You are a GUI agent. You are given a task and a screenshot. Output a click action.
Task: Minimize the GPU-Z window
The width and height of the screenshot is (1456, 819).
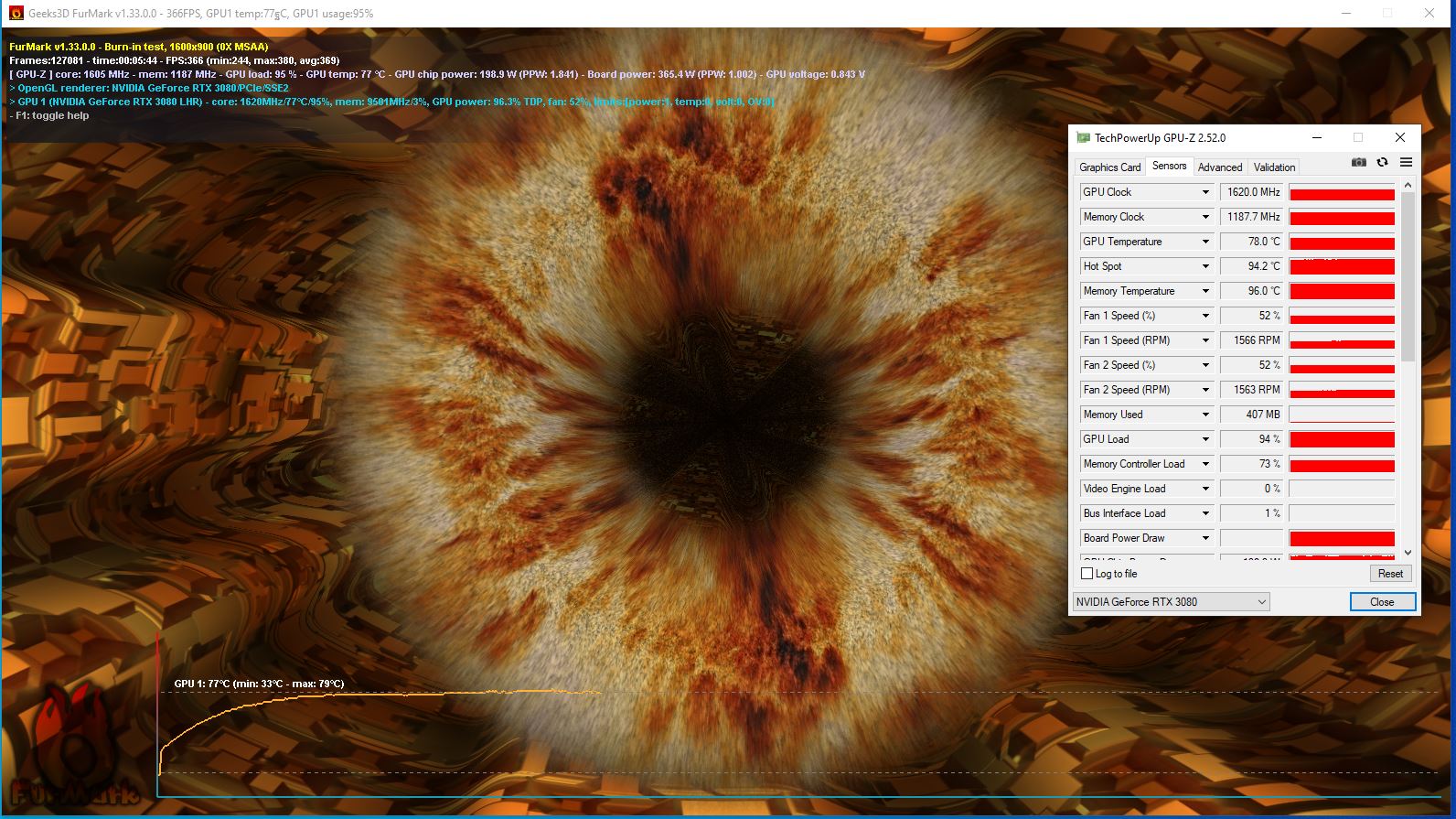[1317, 138]
